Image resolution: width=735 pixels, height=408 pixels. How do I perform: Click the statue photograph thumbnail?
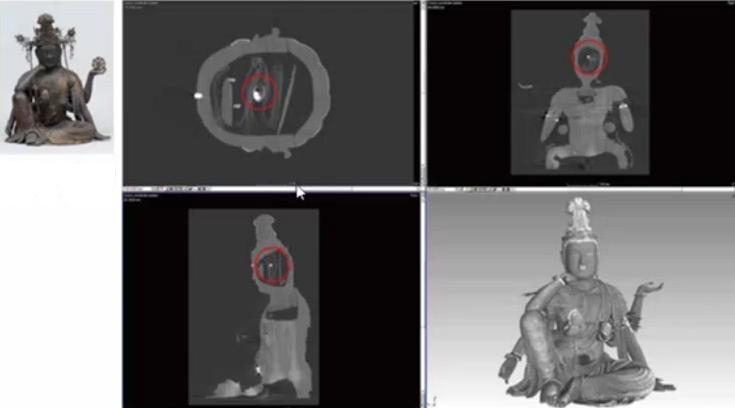(57, 77)
